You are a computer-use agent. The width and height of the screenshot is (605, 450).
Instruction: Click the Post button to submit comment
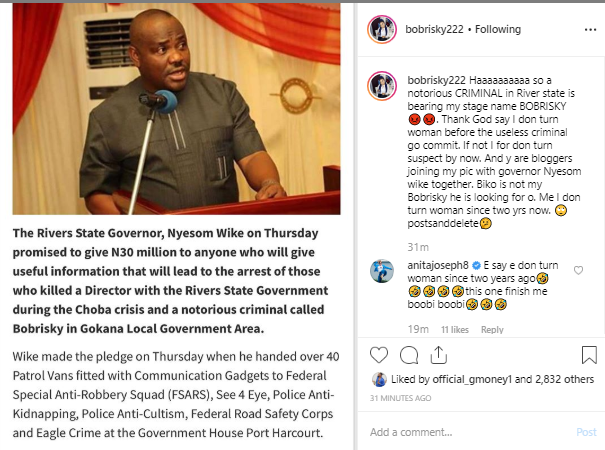(586, 432)
